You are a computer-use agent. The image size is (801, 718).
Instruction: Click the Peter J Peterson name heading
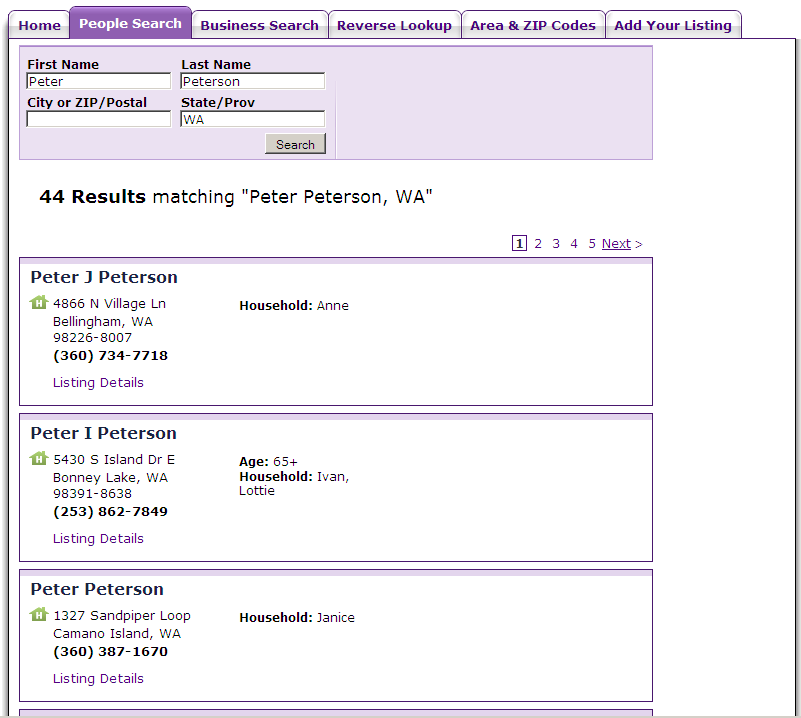(104, 277)
